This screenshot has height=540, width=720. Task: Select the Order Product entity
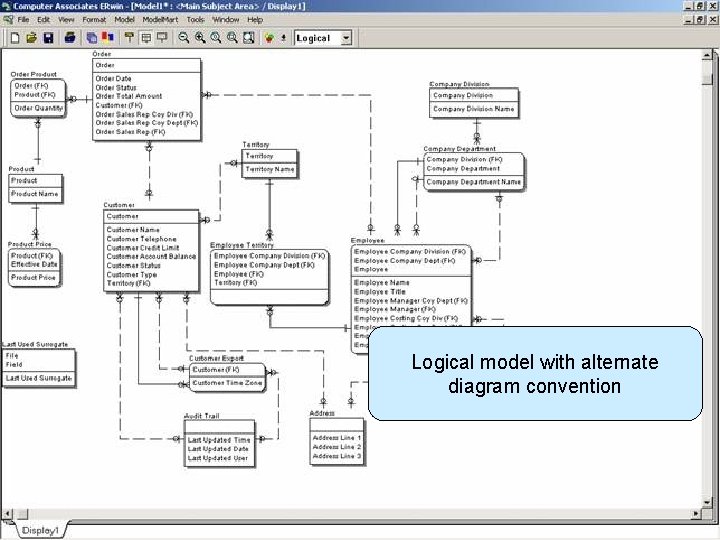point(38,98)
